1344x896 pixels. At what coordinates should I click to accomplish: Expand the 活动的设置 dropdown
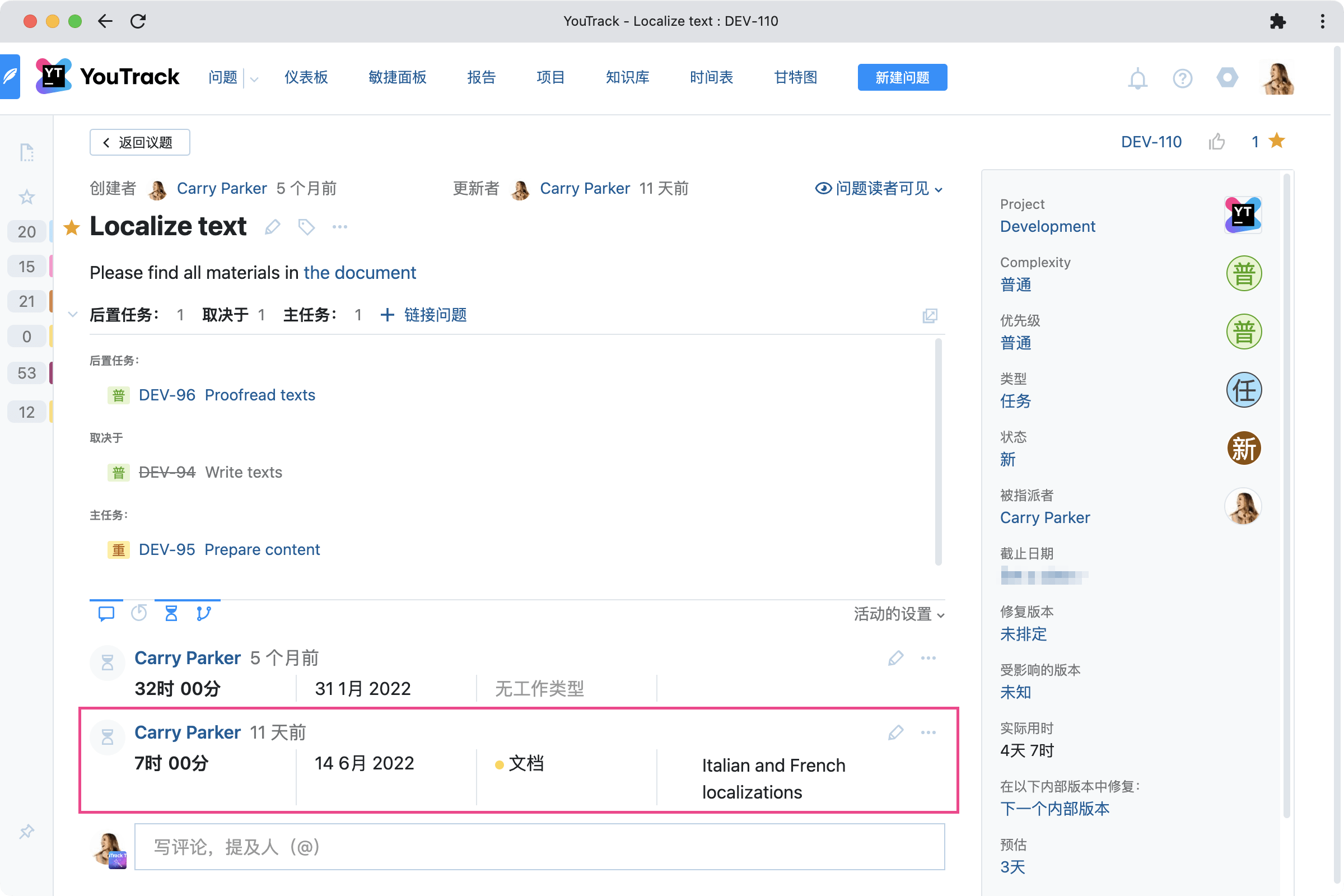point(898,614)
